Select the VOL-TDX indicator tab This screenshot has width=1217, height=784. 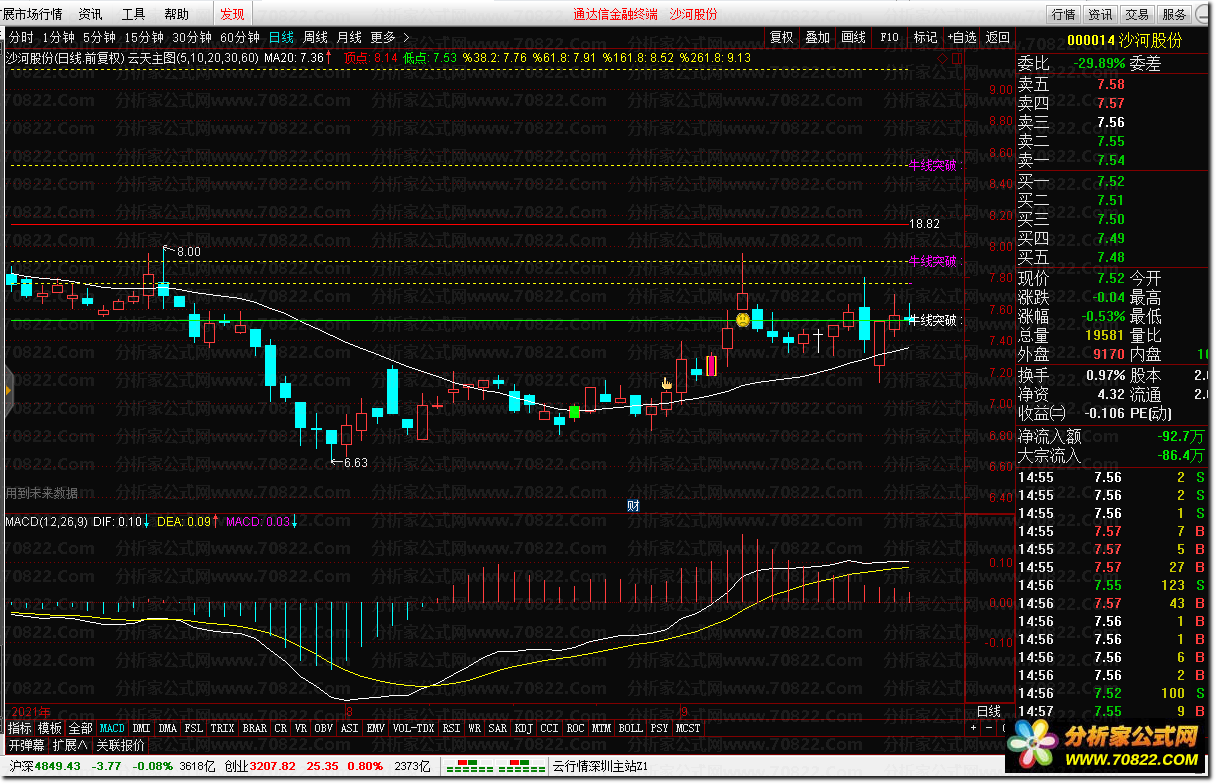point(413,728)
